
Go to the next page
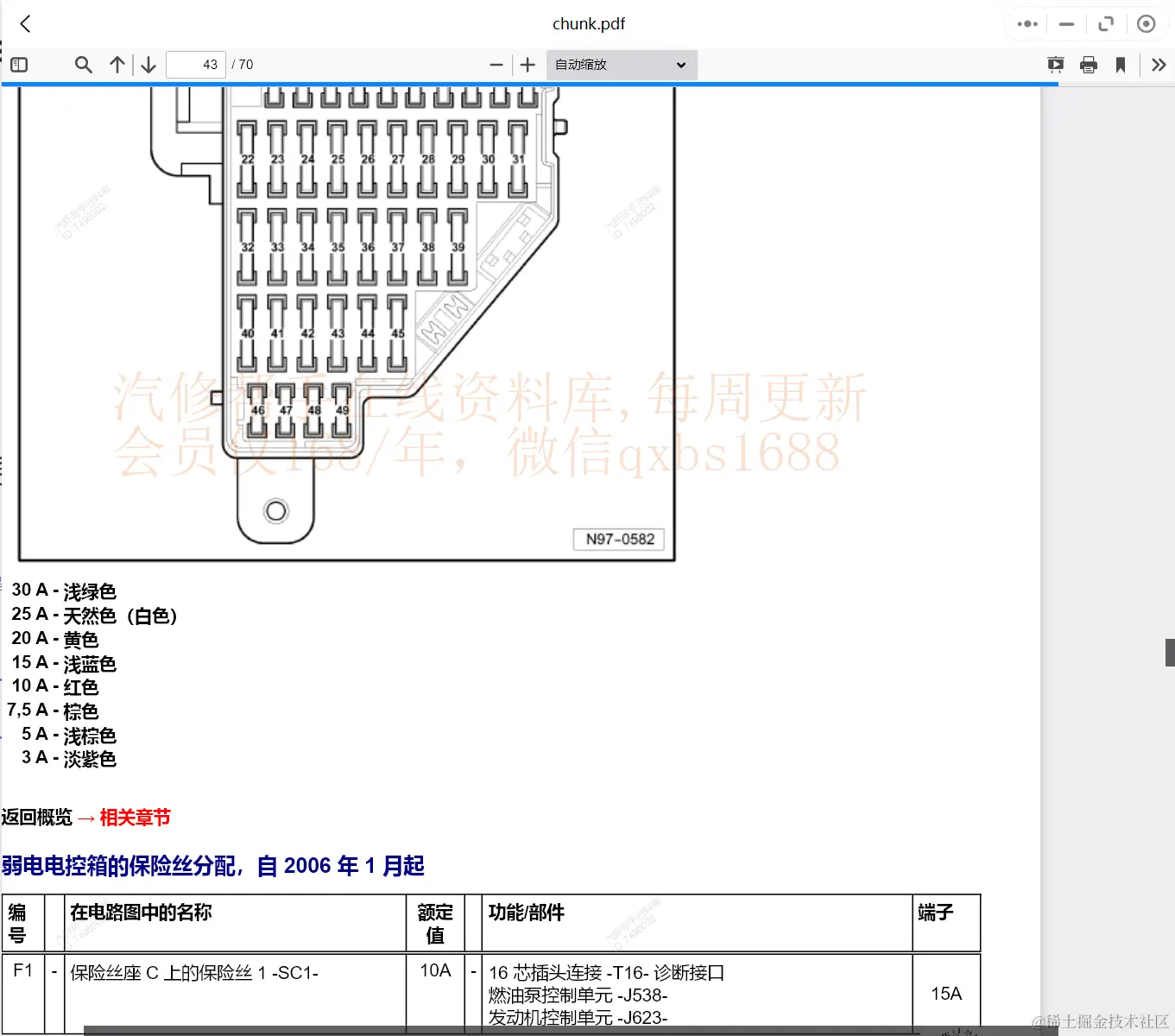[x=148, y=64]
